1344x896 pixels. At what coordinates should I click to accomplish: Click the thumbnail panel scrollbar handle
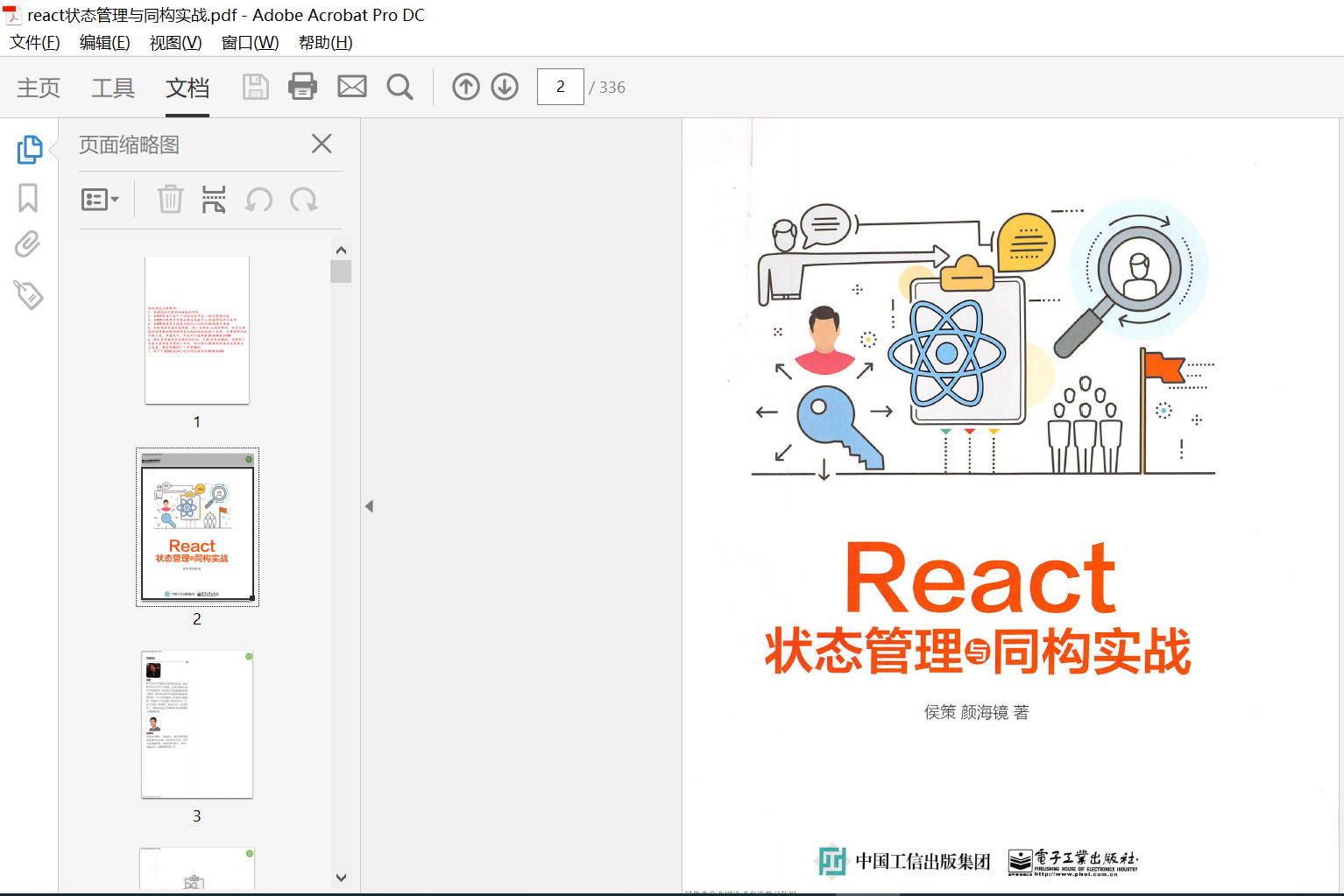[x=341, y=272]
